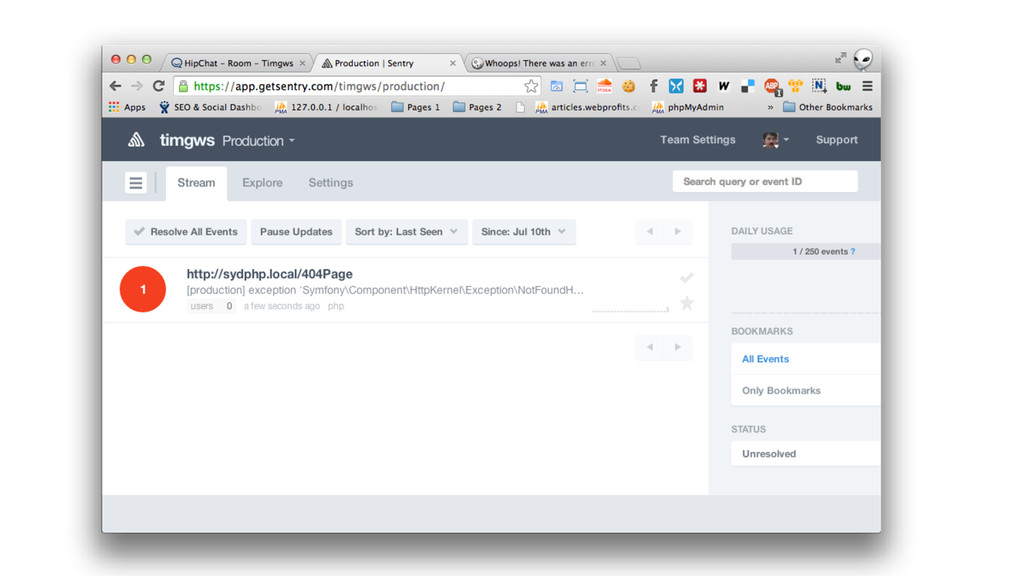The width and height of the screenshot is (1024, 576).
Task: Select the Production | Sentry browser tab
Action: tap(388, 63)
